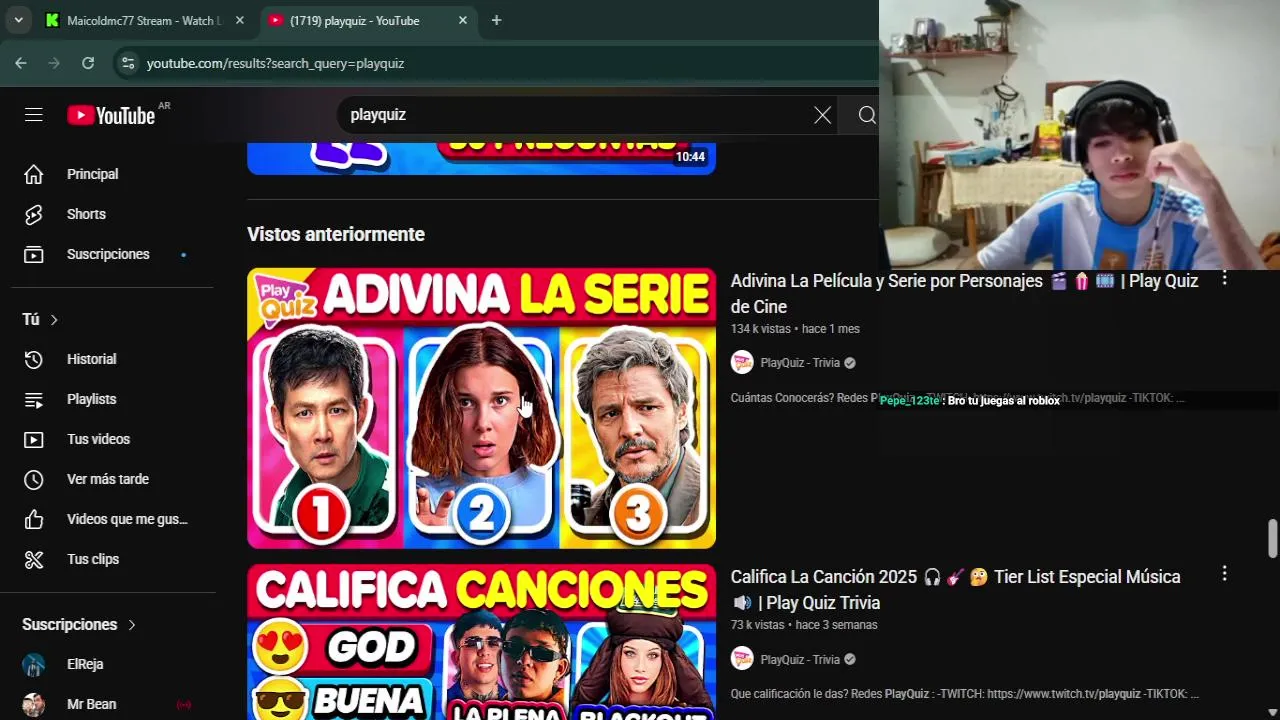Screen dimensions: 1280x720
Task: Click PlayQuiz channel avatar under Adivina video
Action: point(742,363)
